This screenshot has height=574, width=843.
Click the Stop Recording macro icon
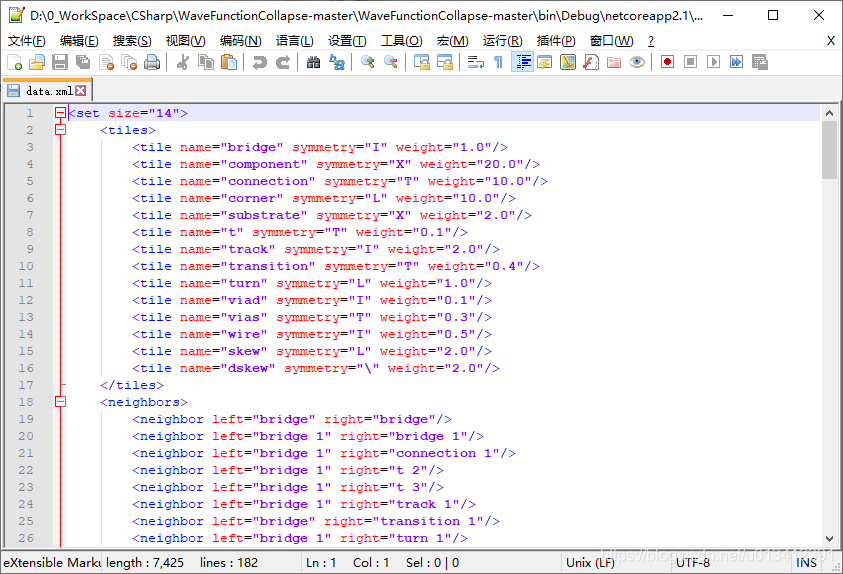pos(691,62)
